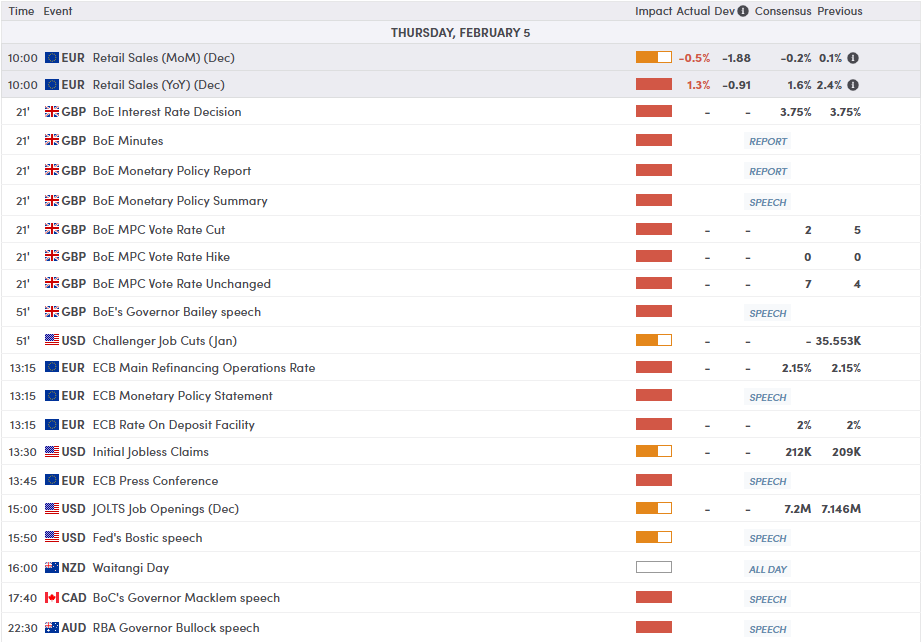Screen dimensions: 923x642
Task: Click the Canada flag beside Macklem speech
Action: (52, 597)
